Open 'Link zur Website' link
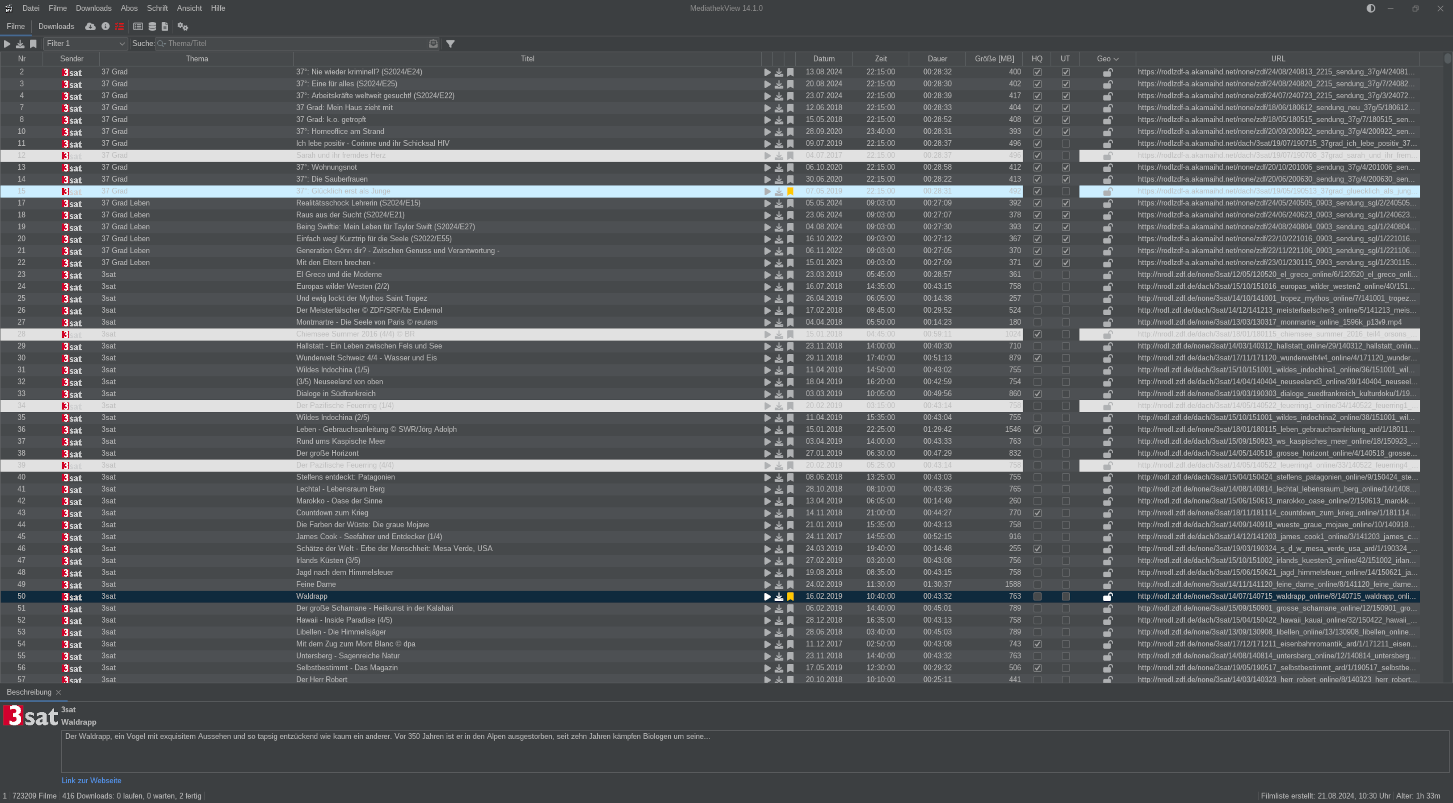 [x=91, y=780]
